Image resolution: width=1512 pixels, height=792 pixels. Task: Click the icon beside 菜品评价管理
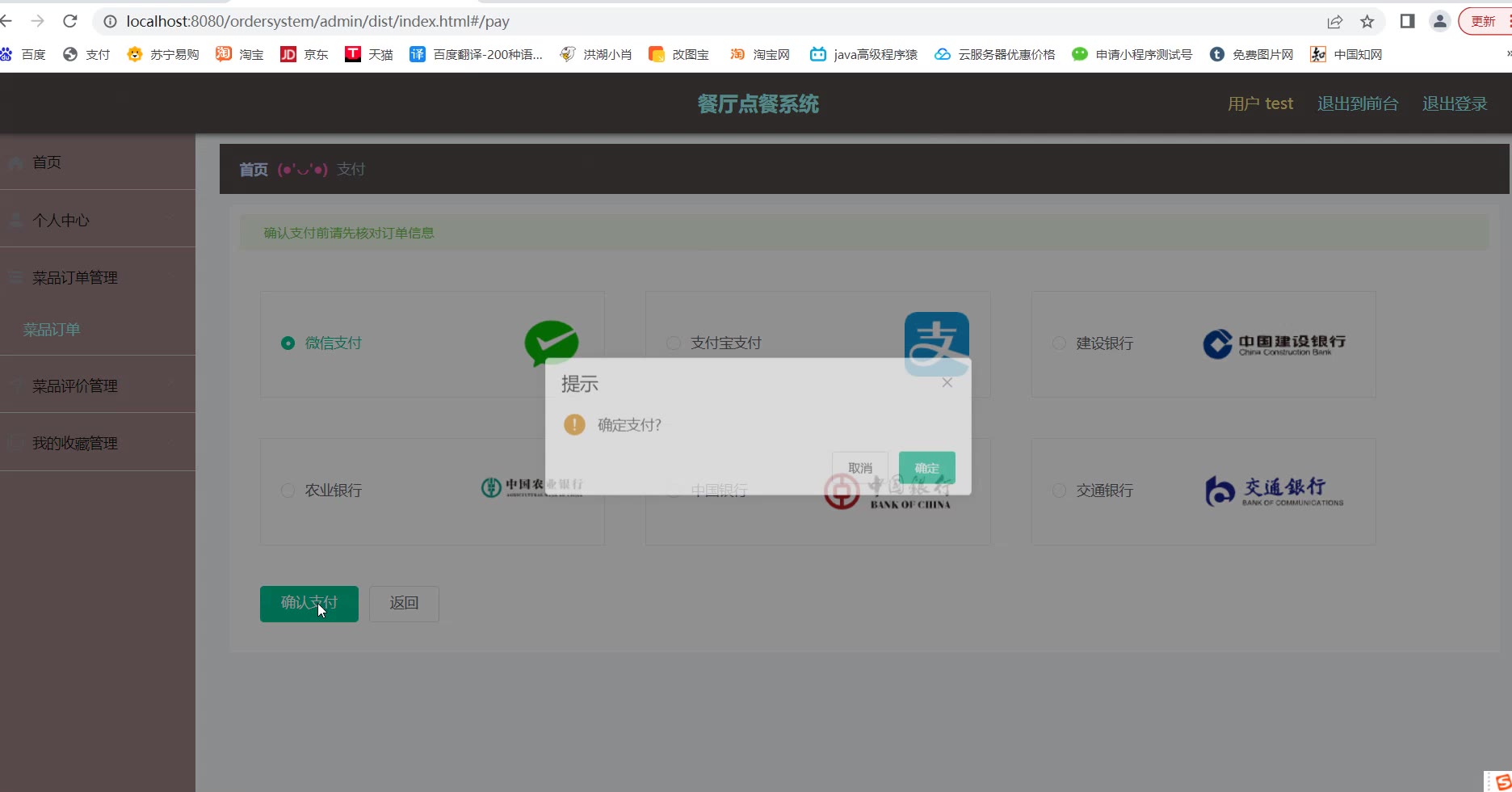15,385
